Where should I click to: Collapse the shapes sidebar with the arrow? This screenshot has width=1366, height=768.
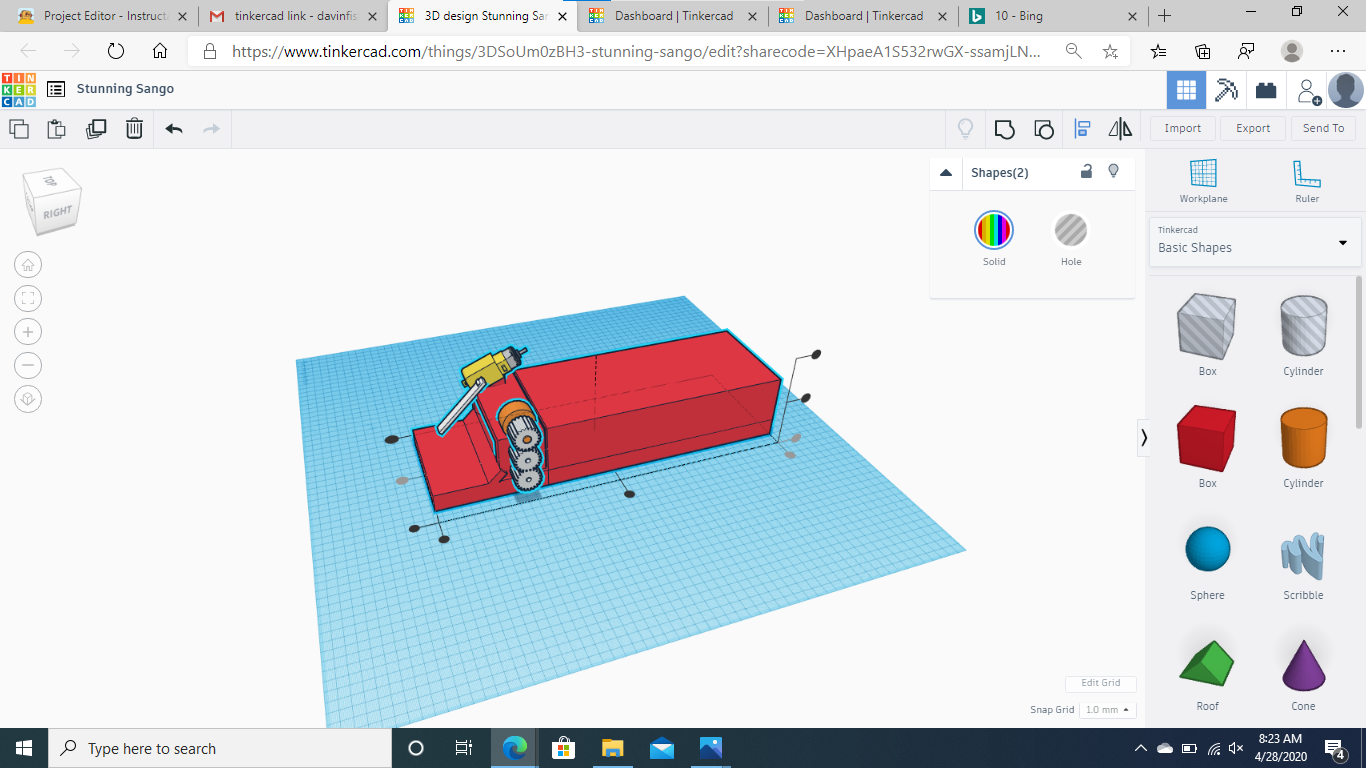1144,438
